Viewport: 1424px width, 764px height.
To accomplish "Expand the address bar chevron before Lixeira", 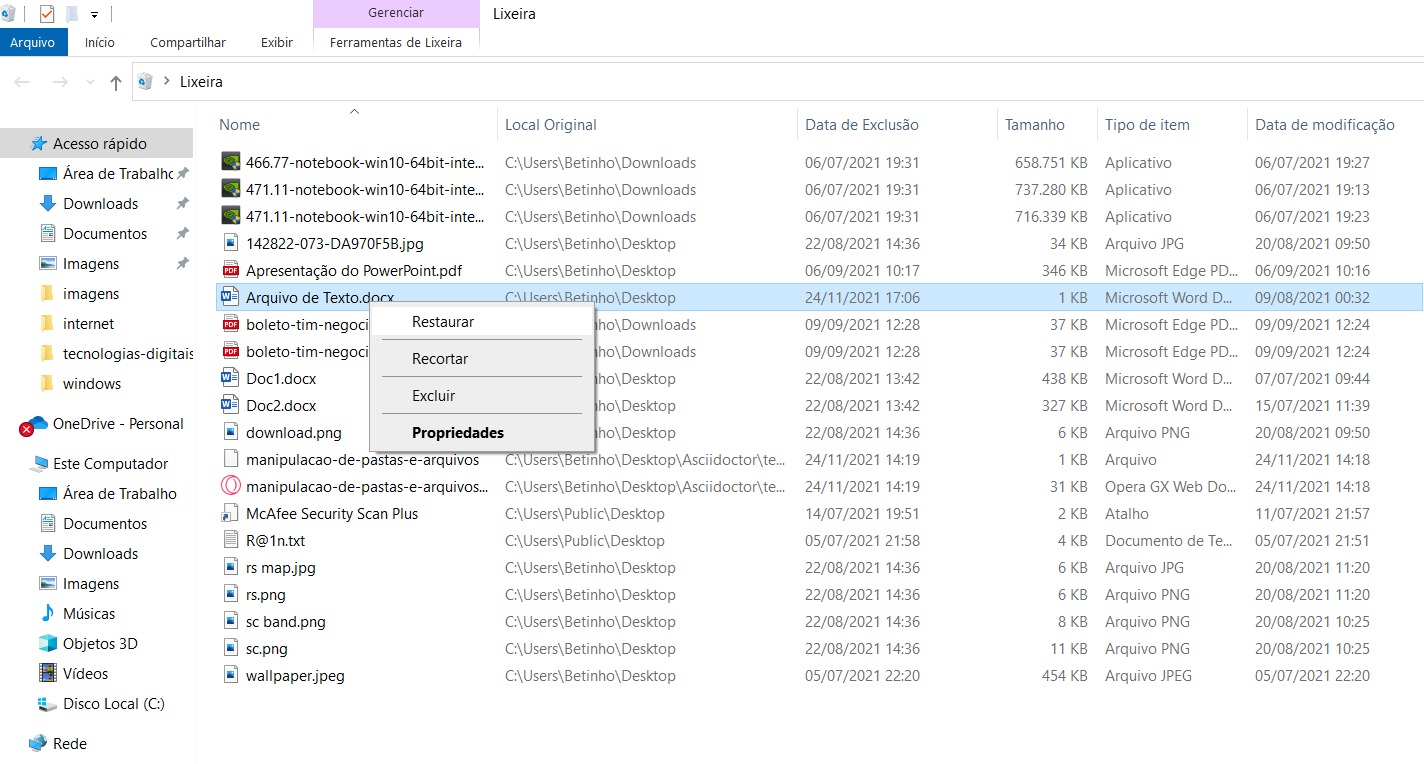I will pyautogui.click(x=166, y=82).
